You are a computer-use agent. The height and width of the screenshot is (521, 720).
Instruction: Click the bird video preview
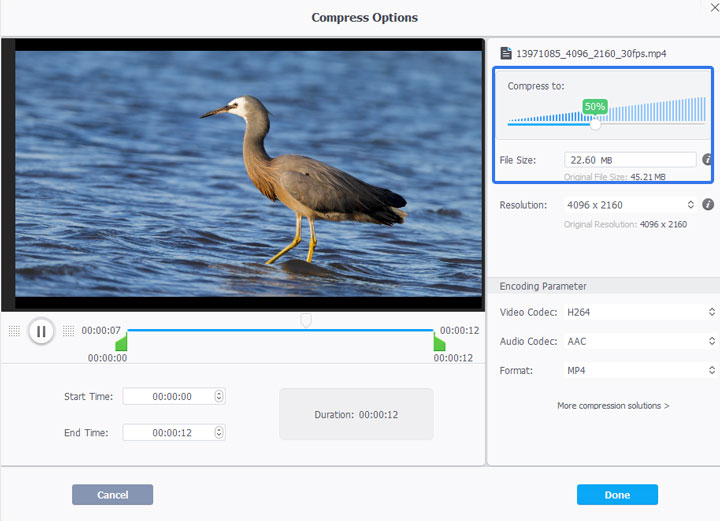click(248, 174)
